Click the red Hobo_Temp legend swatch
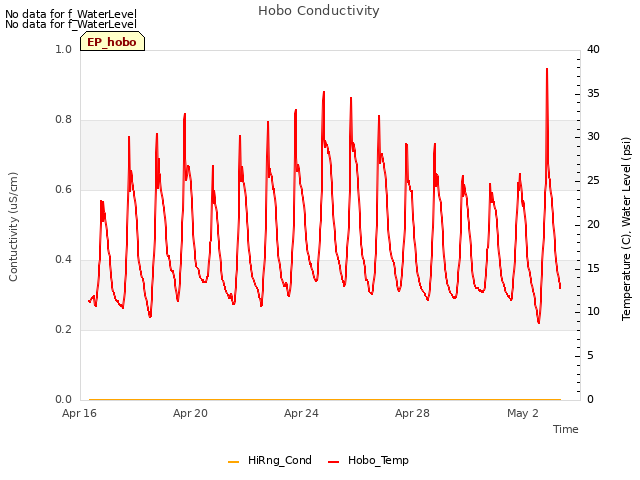 pyautogui.click(x=334, y=462)
